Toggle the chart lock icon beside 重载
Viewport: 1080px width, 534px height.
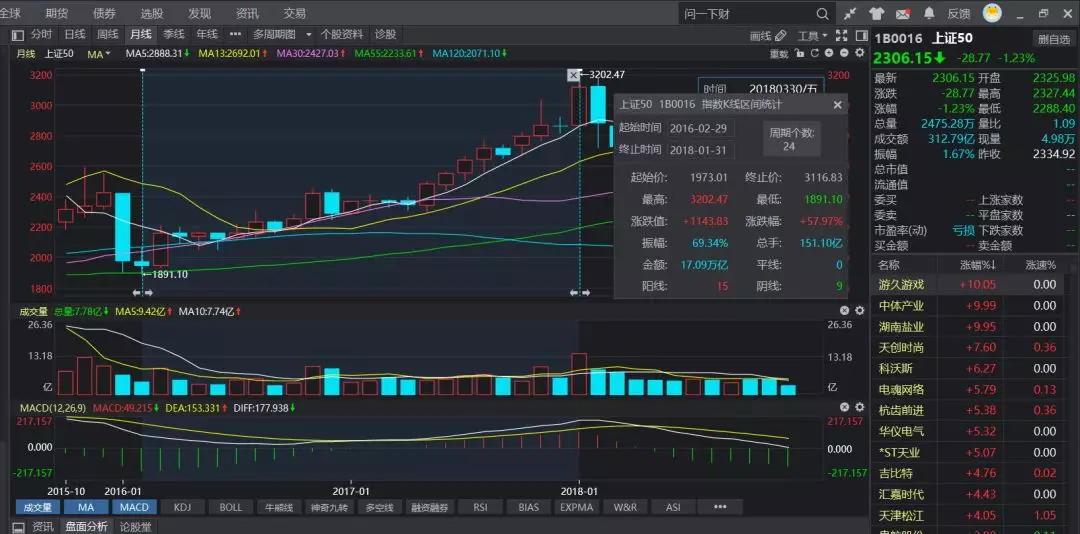click(799, 53)
